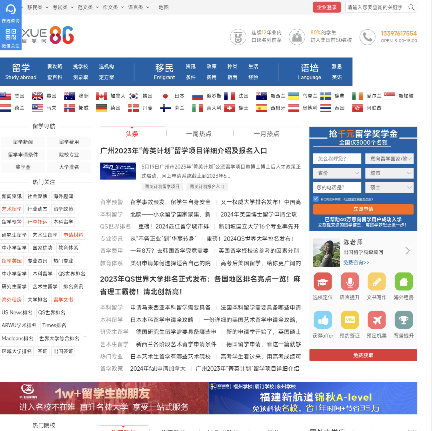Select the Ireland flag
The width and height of the screenshot is (432, 431).
click(357, 96)
